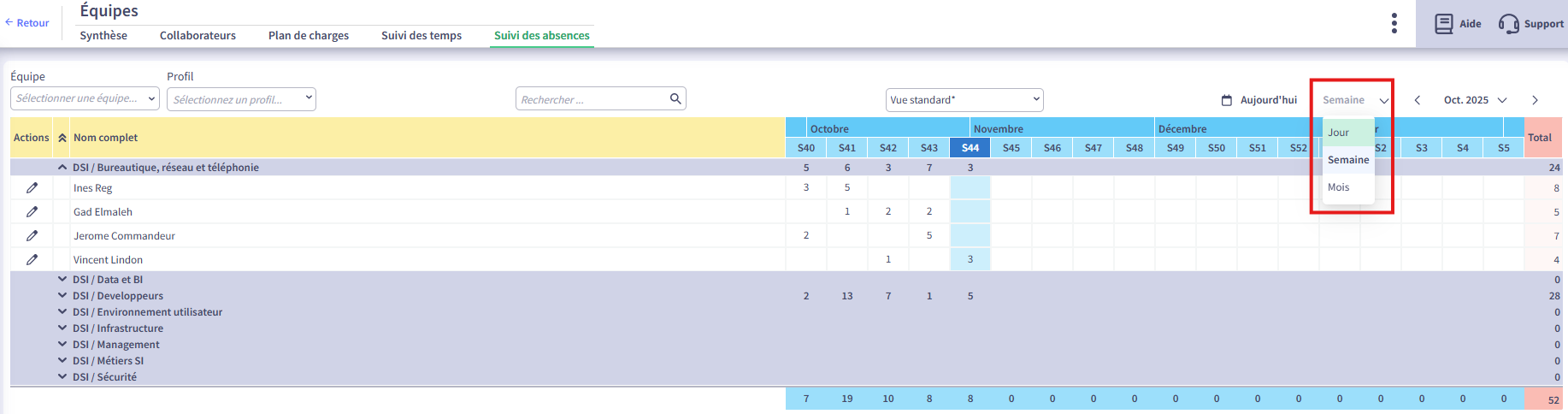
Task: Click the Rechercher search field
Action: pos(592,100)
